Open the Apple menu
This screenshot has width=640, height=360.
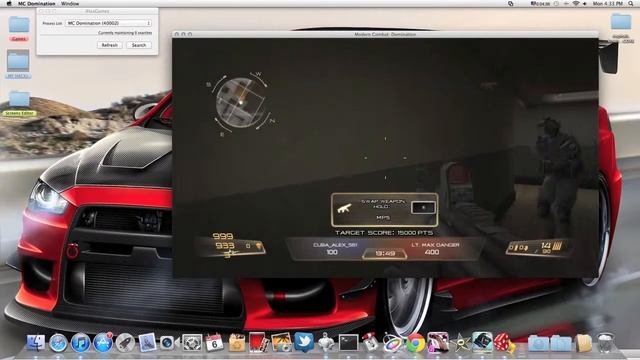click(x=9, y=4)
